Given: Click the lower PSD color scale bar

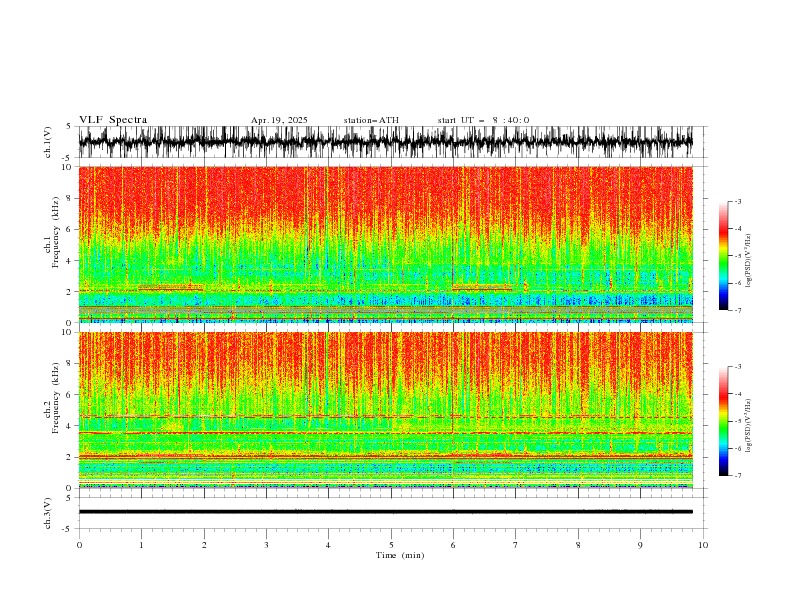Looking at the screenshot, I should pos(723,421).
